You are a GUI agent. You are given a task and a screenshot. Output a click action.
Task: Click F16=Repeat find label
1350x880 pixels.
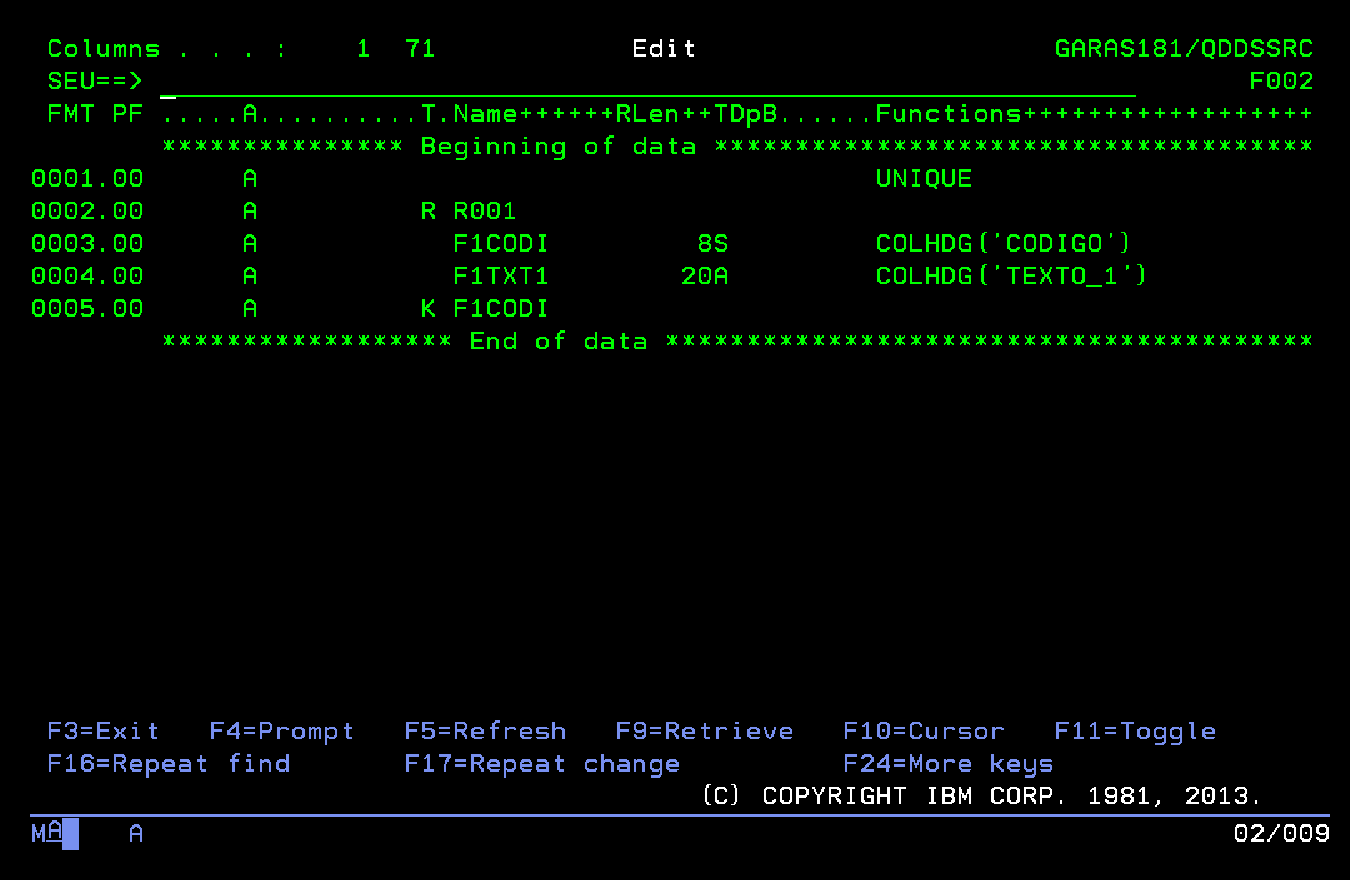[x=168, y=765]
